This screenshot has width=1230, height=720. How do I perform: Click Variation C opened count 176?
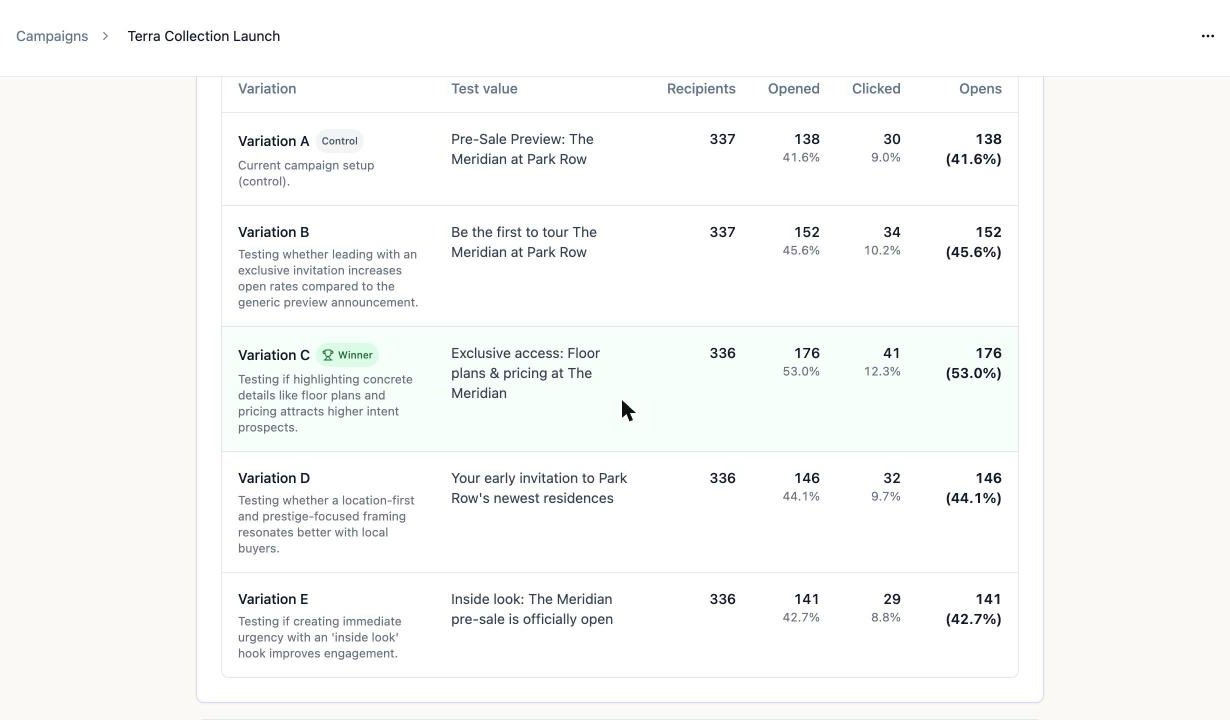point(807,353)
